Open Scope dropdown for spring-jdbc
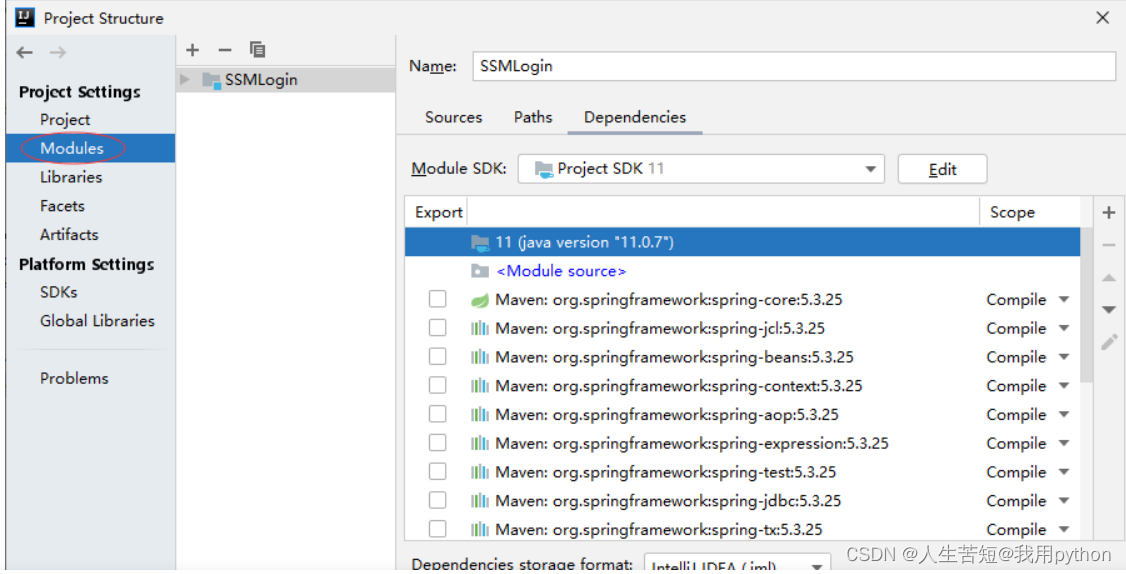This screenshot has height=574, width=1126. [1064, 501]
